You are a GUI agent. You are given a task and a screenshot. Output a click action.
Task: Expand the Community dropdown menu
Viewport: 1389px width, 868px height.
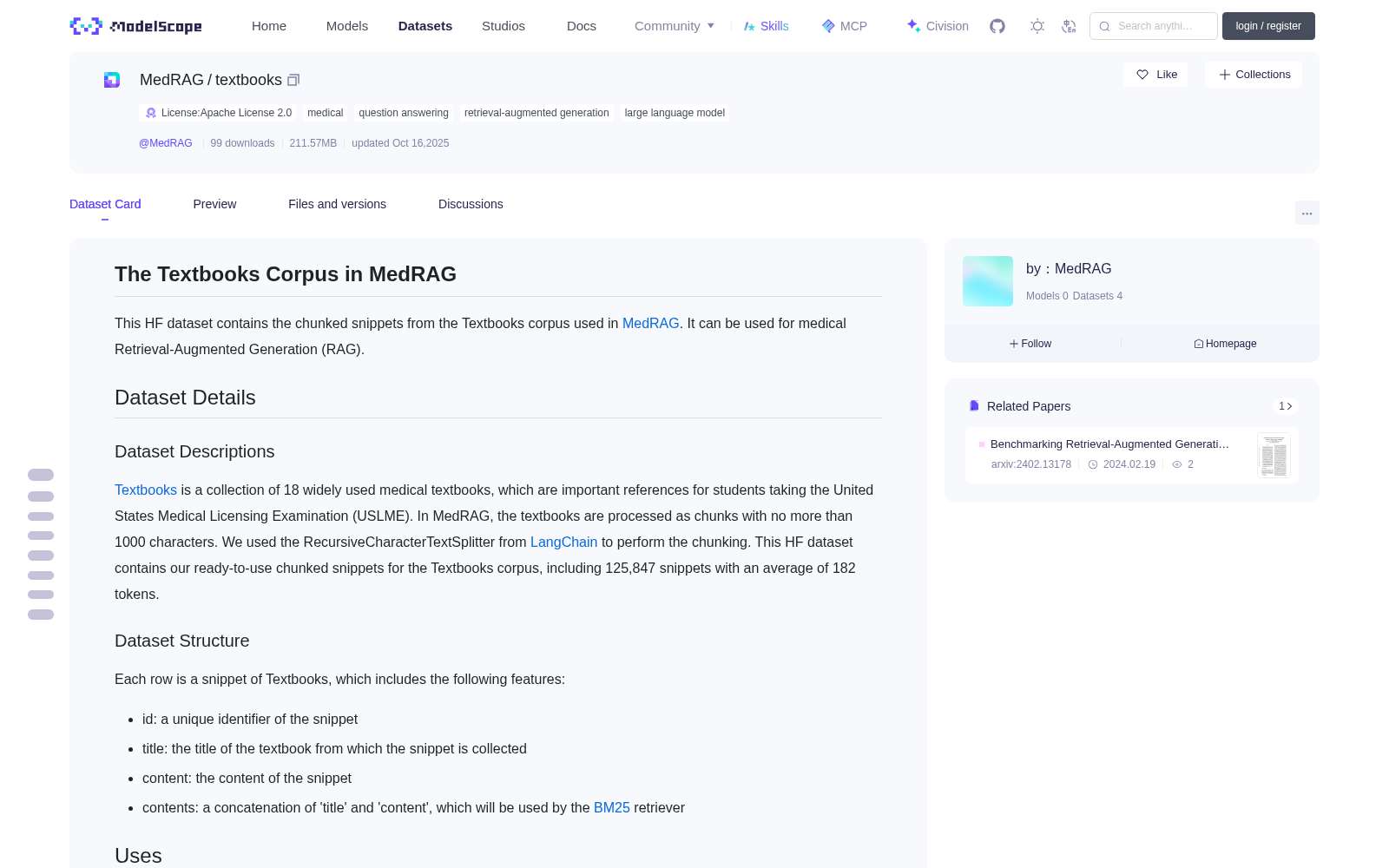tap(675, 26)
